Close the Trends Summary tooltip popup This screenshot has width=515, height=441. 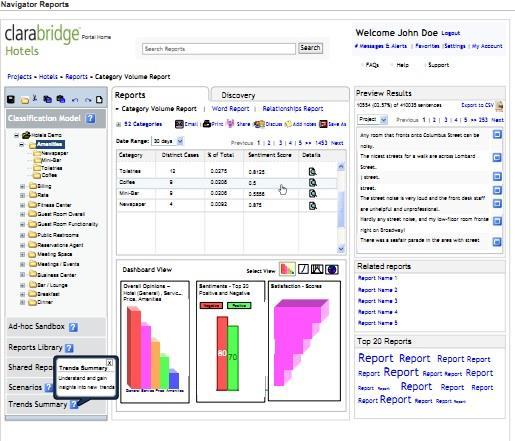tap(109, 363)
